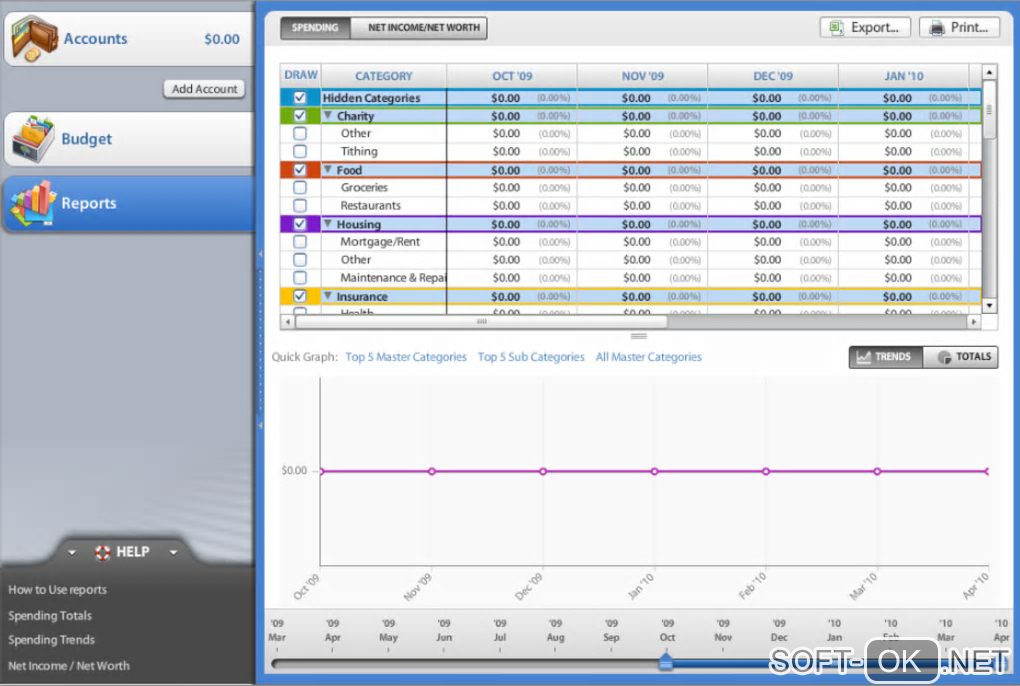Click the Dec '09 graph data point
Screen dimensions: 1020x686
click(543, 471)
